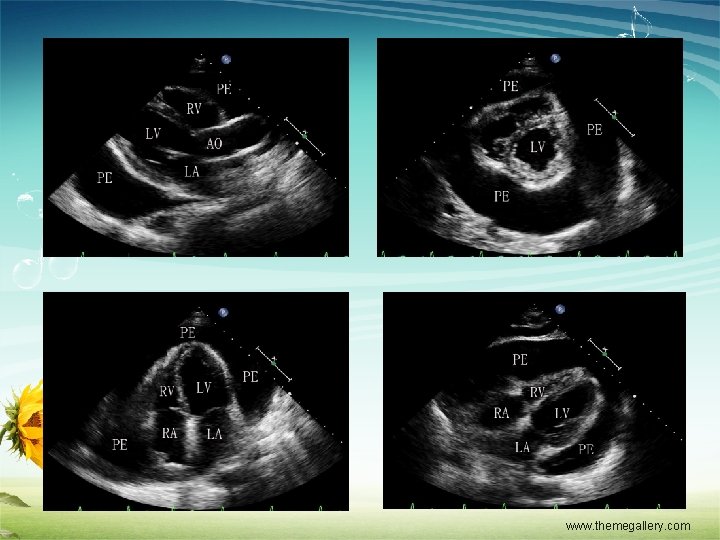Viewport: 720px width, 540px height.
Task: Open the www.themegallery.com link
Action: pyautogui.click(x=628, y=526)
